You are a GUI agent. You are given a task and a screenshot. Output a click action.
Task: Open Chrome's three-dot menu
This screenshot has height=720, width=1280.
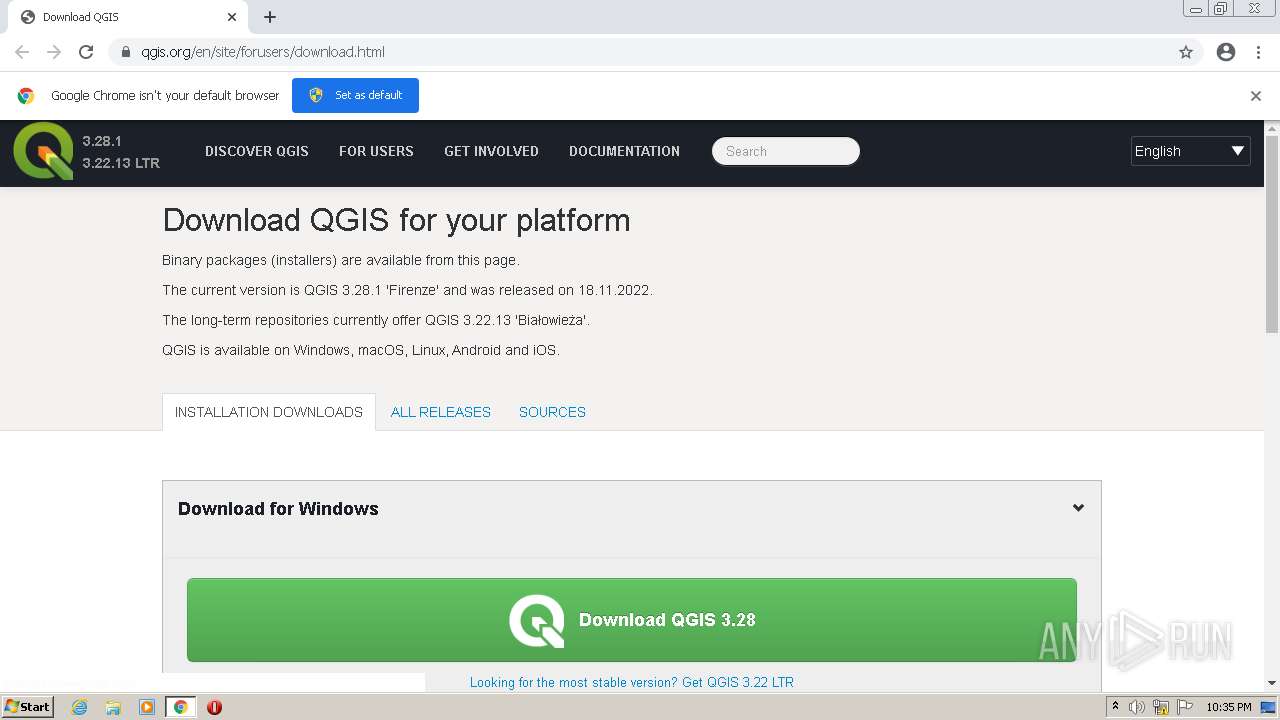(1258, 52)
